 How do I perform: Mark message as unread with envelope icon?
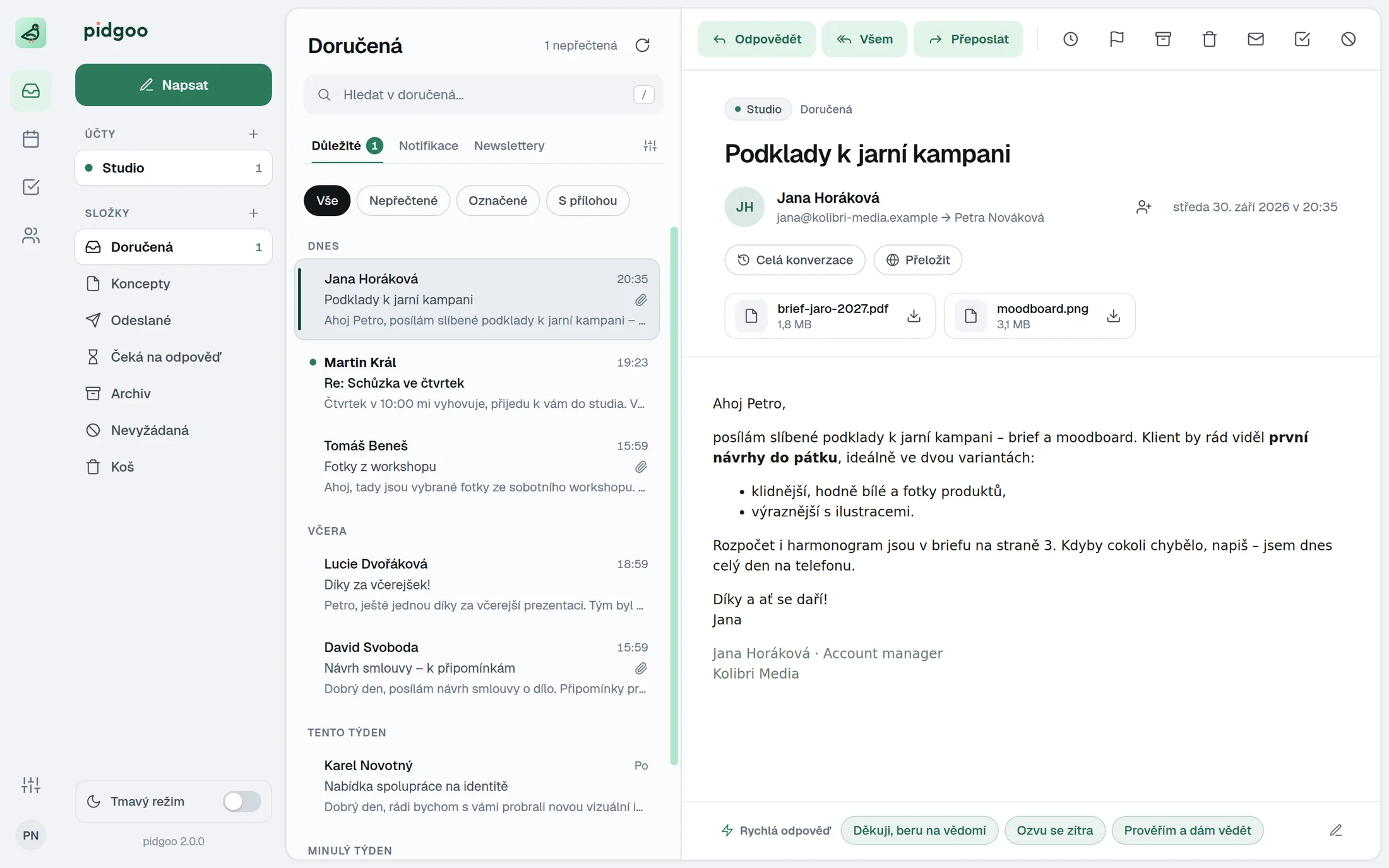coord(1256,39)
